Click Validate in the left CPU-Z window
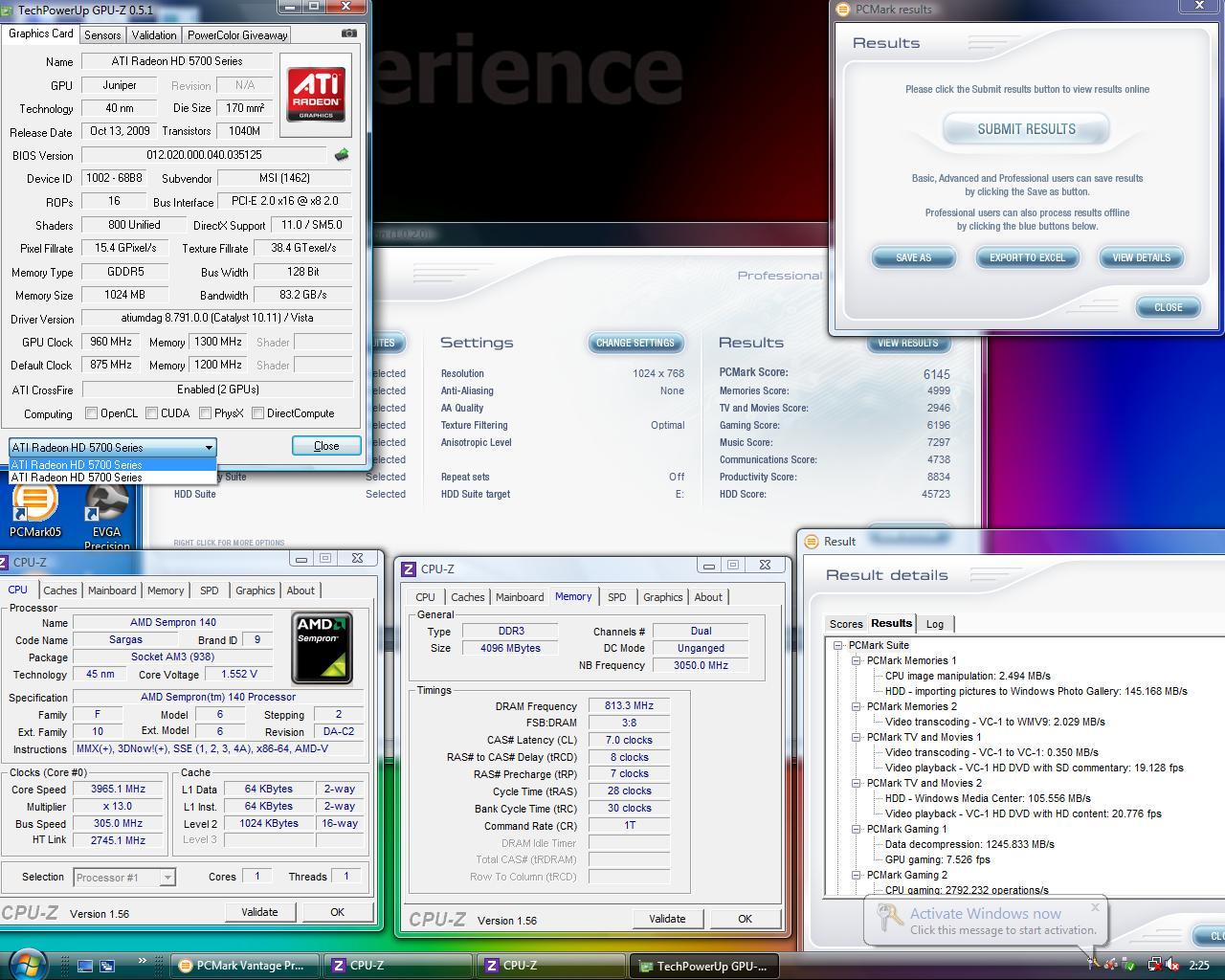Image resolution: width=1225 pixels, height=980 pixels. coord(259,912)
